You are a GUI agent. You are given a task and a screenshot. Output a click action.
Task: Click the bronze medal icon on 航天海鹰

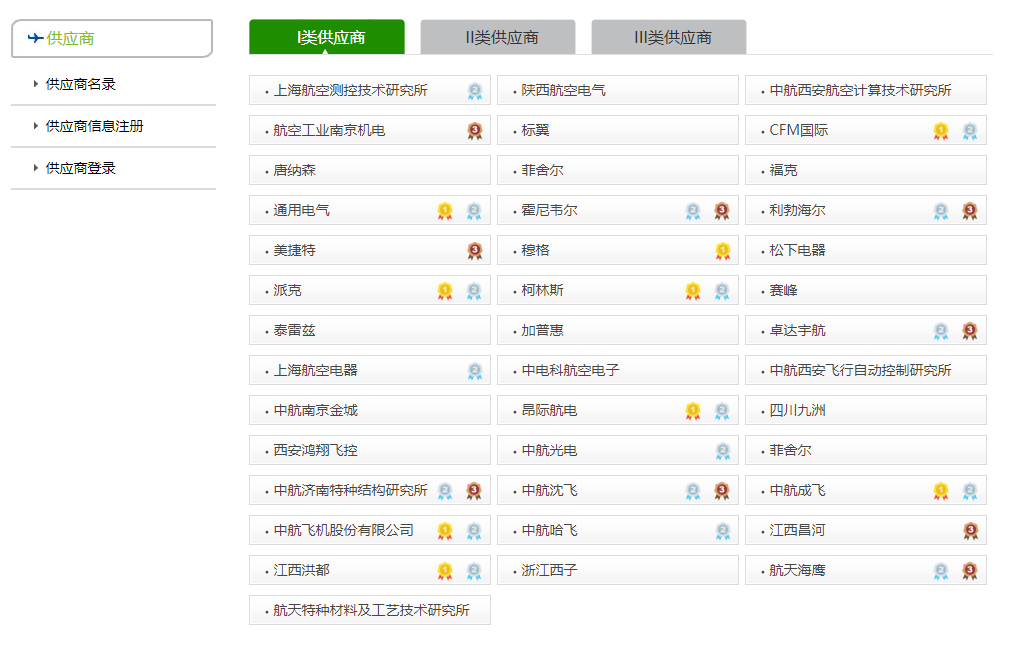970,571
